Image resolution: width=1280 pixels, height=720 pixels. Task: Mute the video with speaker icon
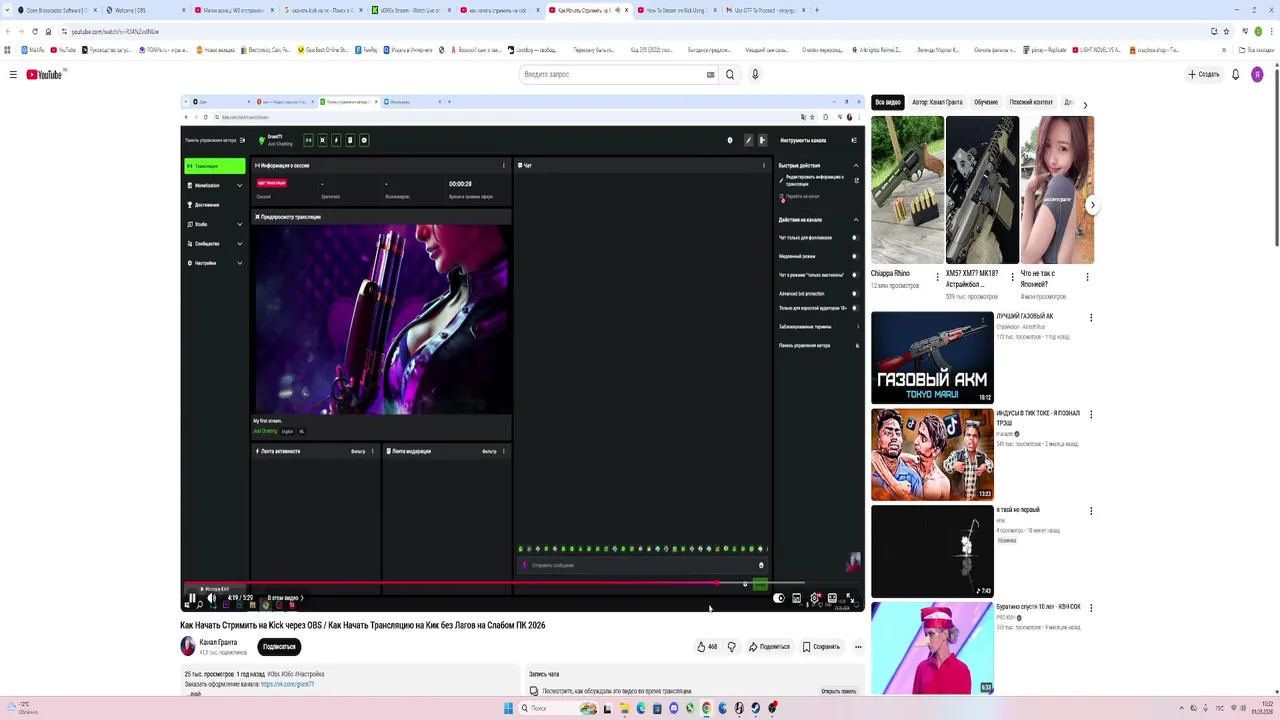[x=211, y=598]
